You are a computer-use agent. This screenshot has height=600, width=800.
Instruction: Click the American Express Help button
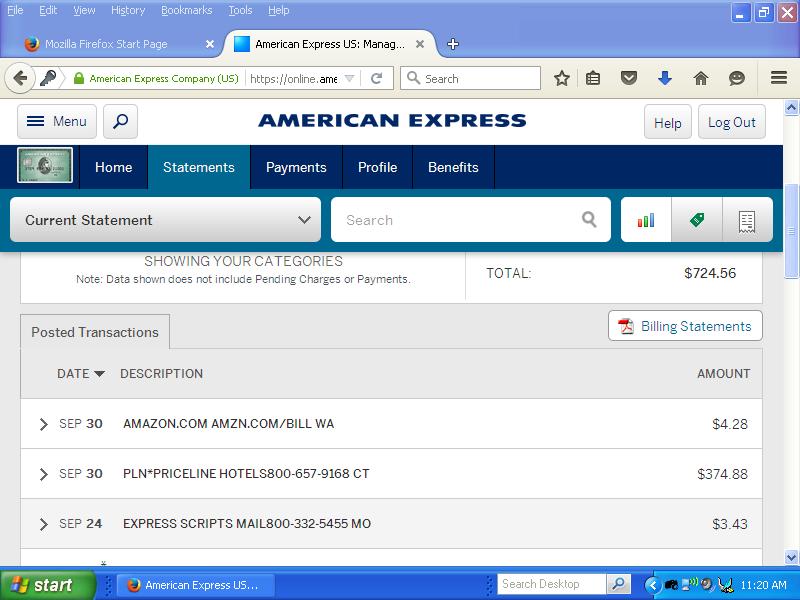pos(667,122)
